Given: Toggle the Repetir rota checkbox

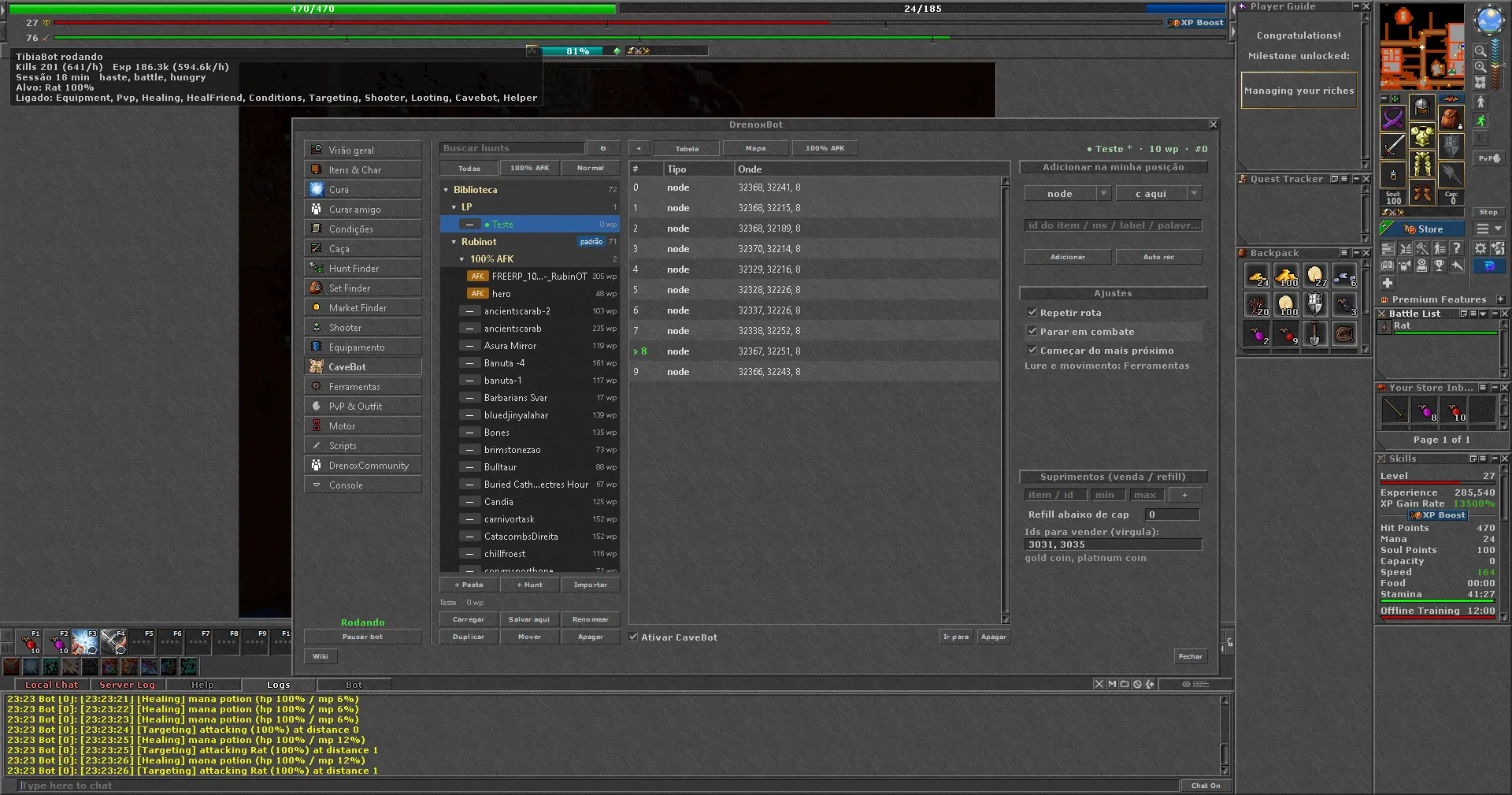Looking at the screenshot, I should pos(1032,312).
